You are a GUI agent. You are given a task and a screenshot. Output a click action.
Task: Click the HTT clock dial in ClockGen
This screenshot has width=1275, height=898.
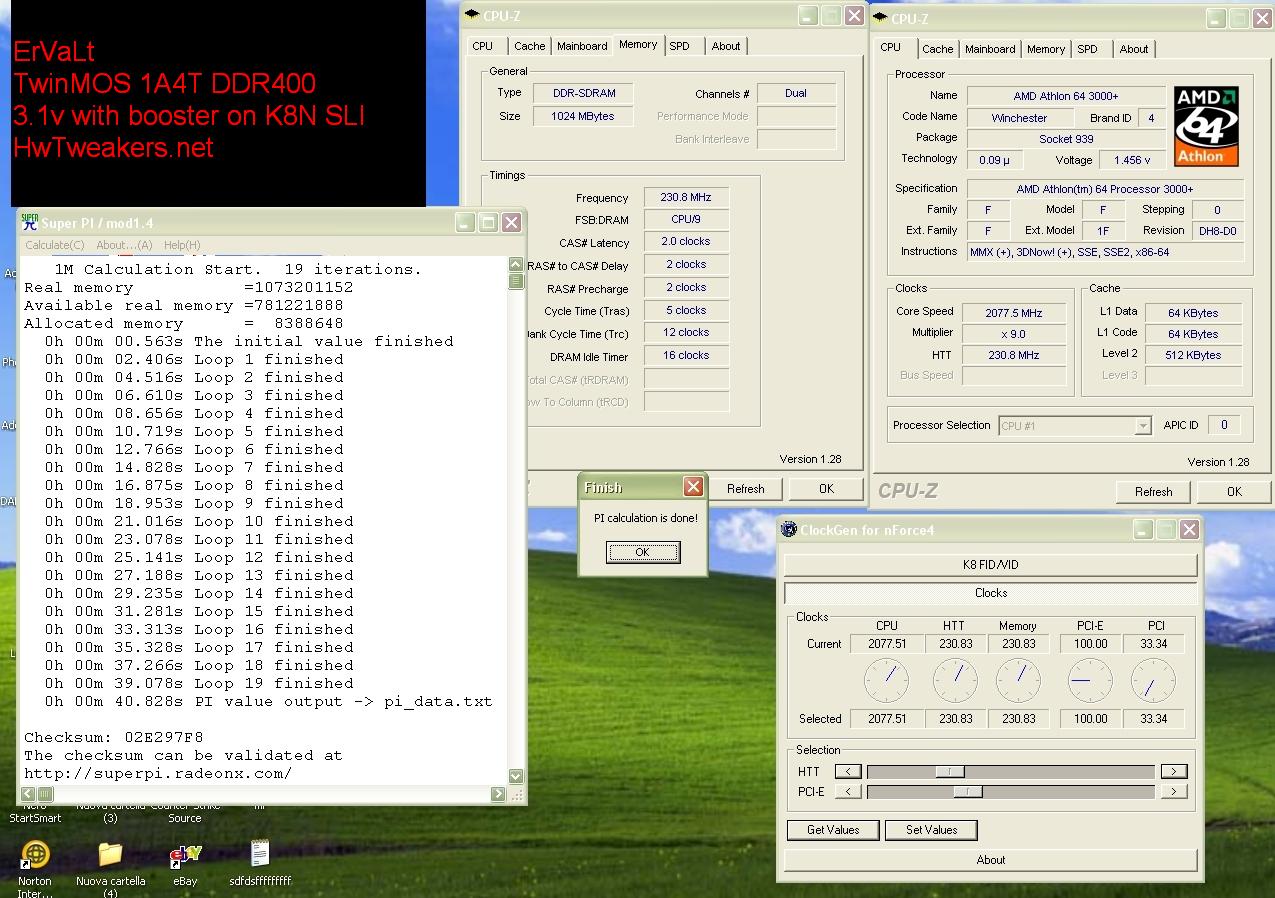pos(955,680)
